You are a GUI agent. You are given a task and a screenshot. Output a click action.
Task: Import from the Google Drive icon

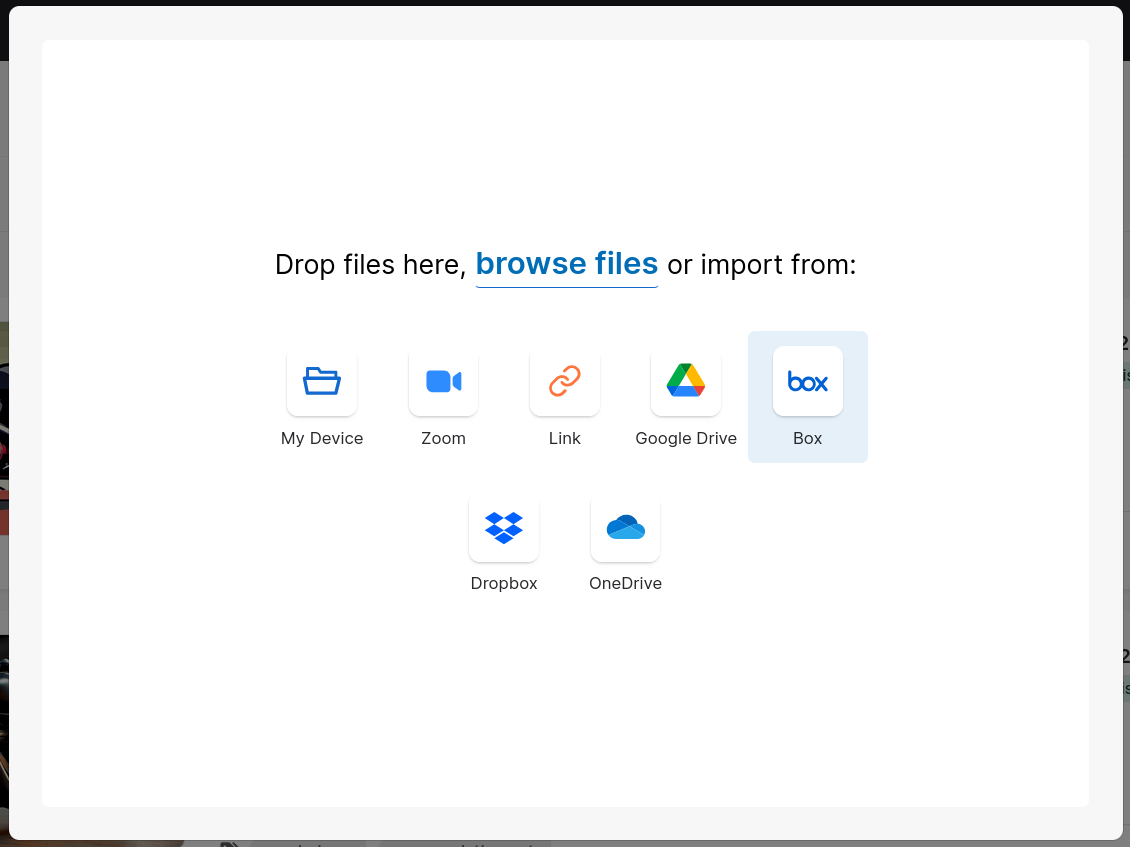[x=685, y=381]
